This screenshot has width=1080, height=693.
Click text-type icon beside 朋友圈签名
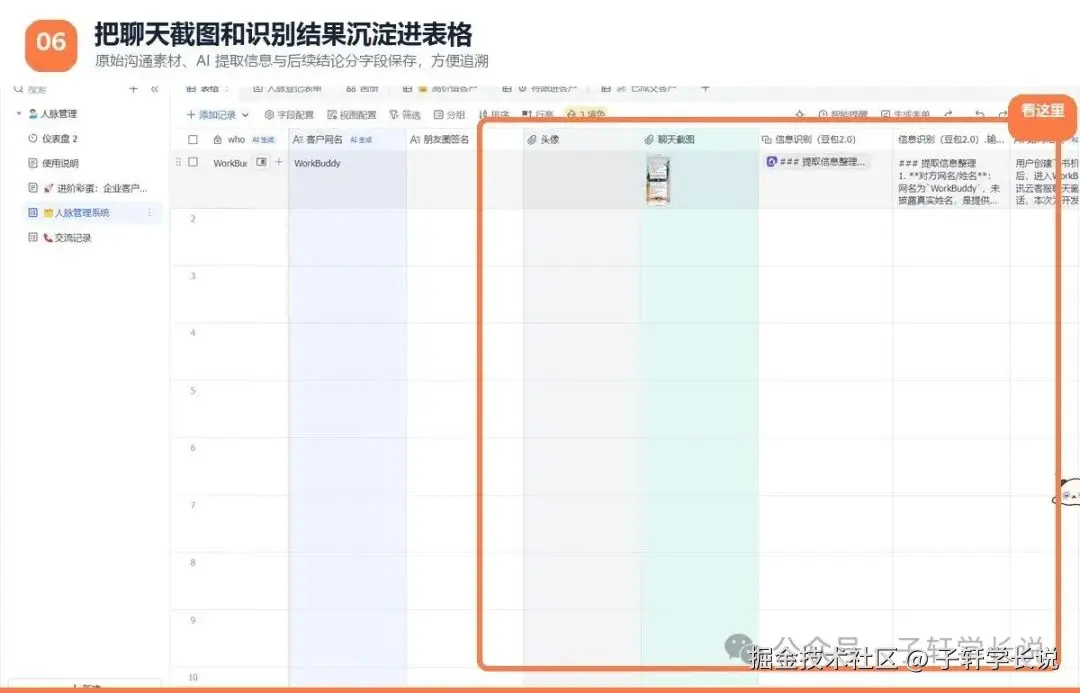click(x=415, y=139)
